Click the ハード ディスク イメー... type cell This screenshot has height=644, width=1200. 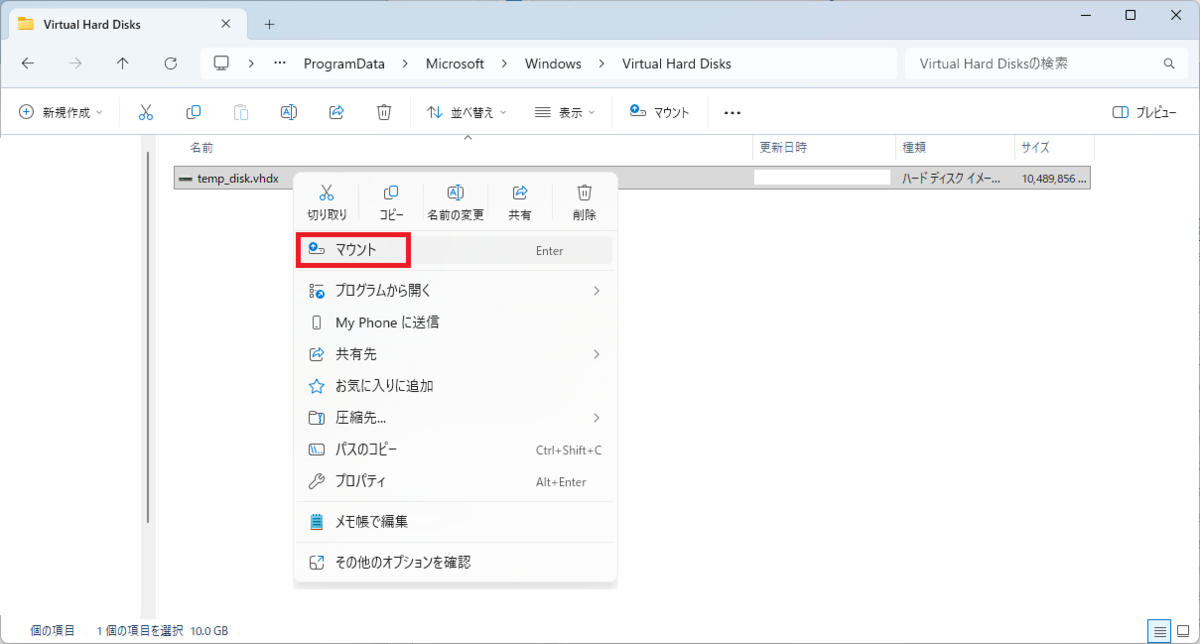pos(950,179)
